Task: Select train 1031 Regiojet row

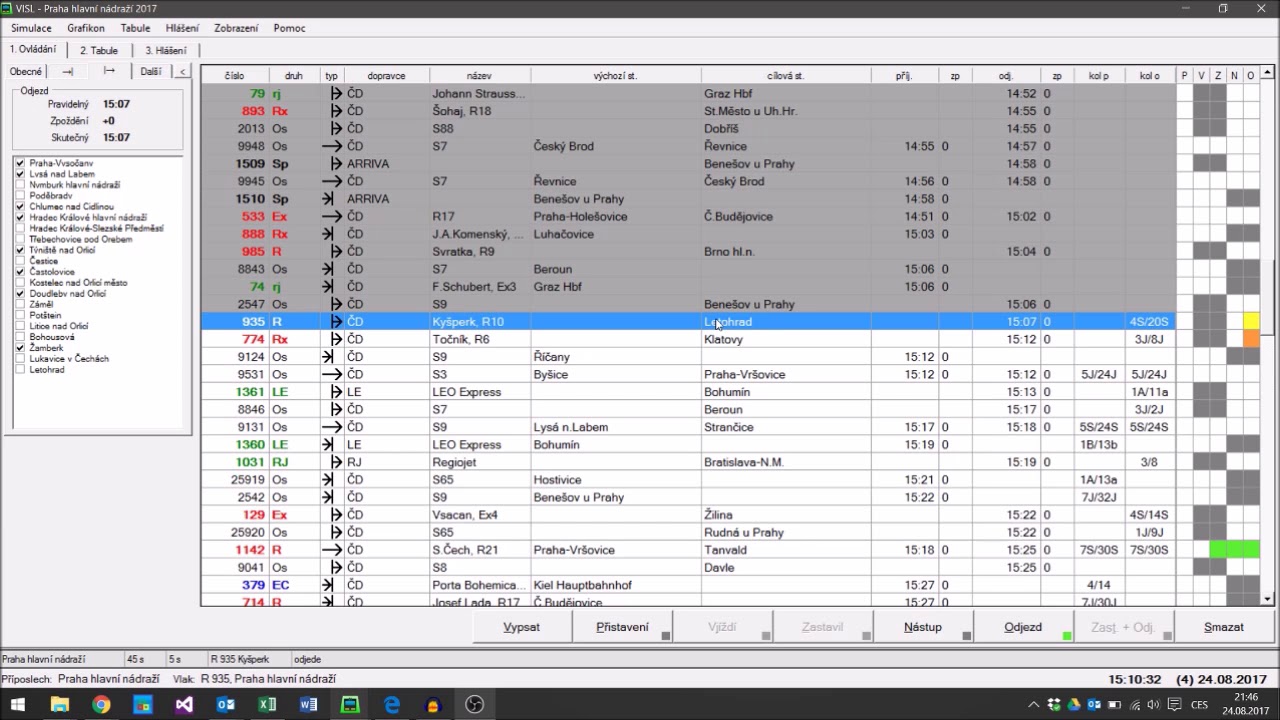Action: tap(688, 462)
